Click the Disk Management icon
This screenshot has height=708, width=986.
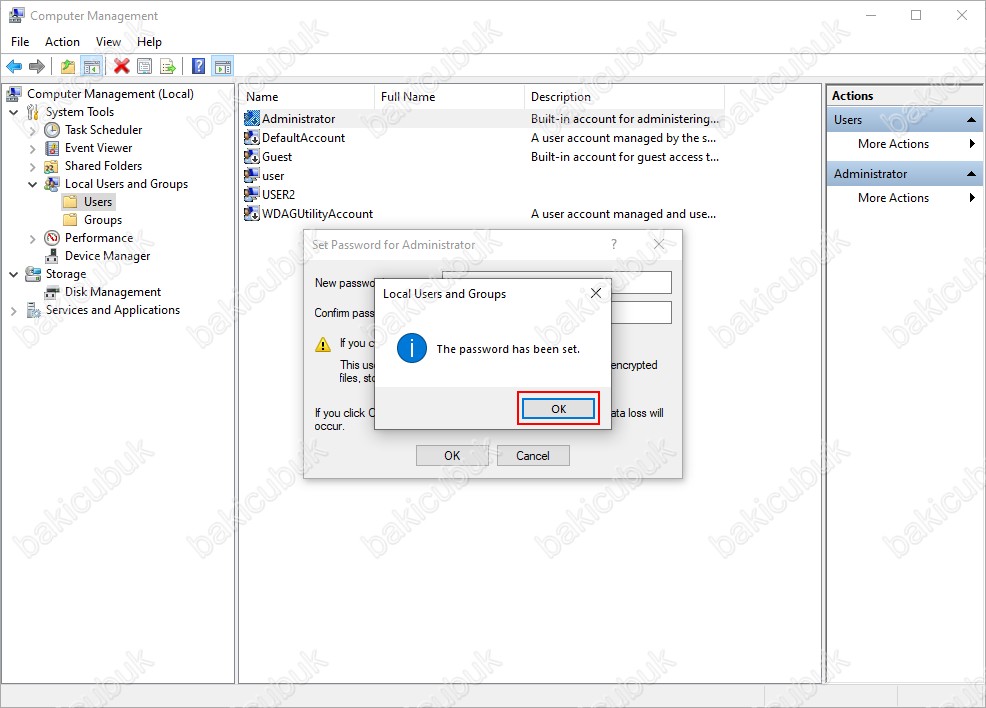[52, 292]
